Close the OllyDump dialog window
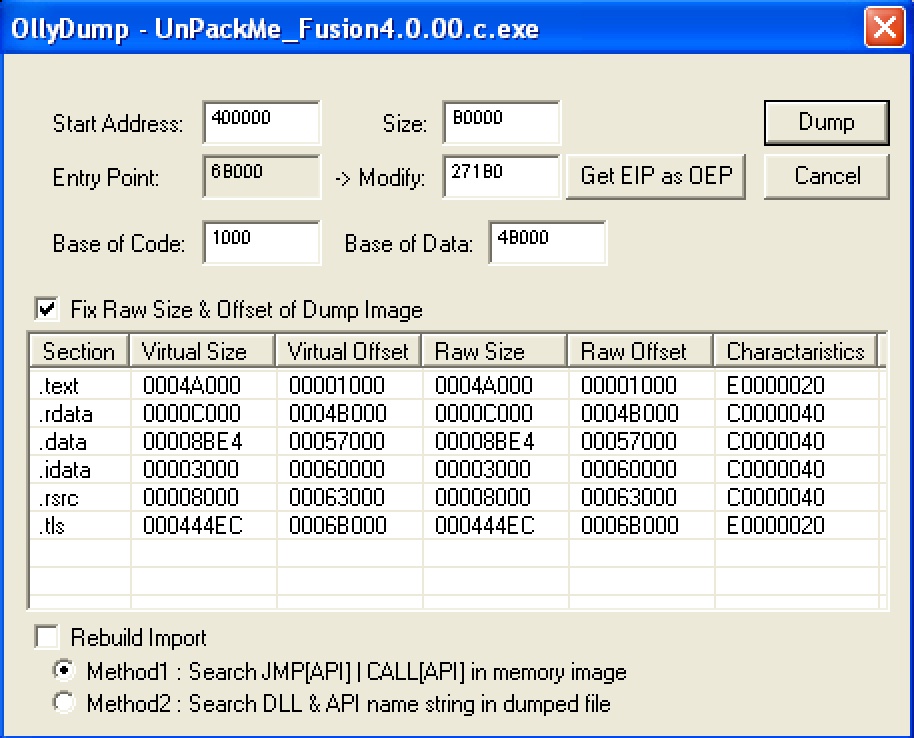The image size is (914, 738). point(884,27)
